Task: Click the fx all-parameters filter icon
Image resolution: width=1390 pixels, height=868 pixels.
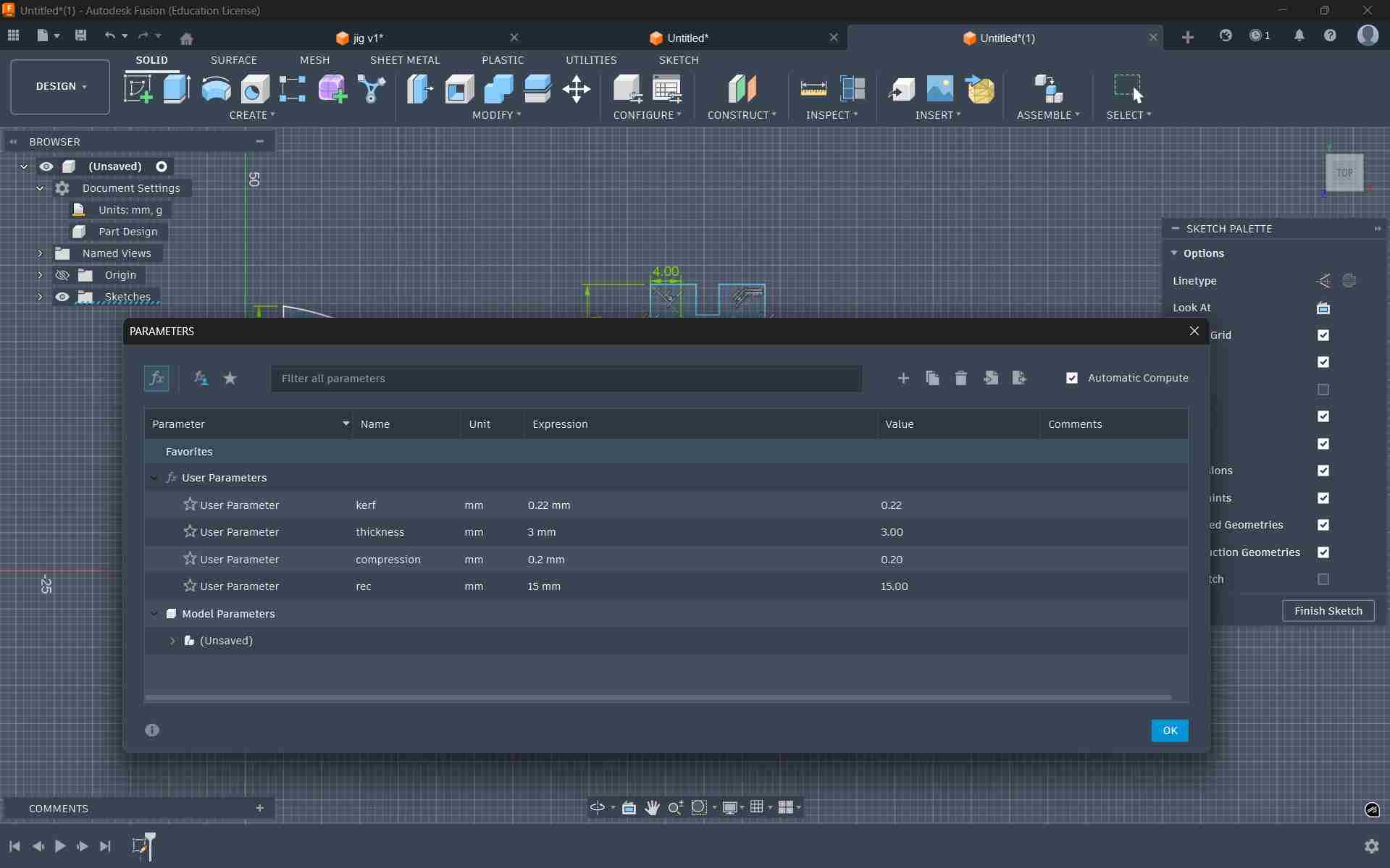Action: pyautogui.click(x=156, y=378)
